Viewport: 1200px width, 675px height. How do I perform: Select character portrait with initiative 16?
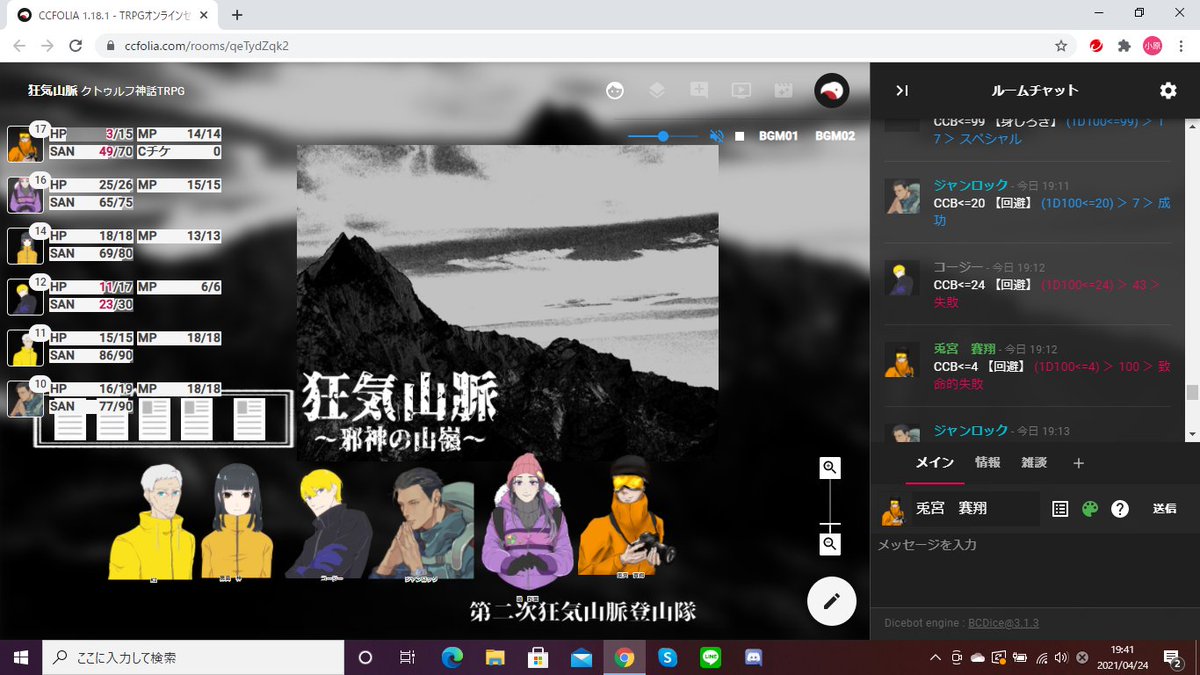point(24,194)
